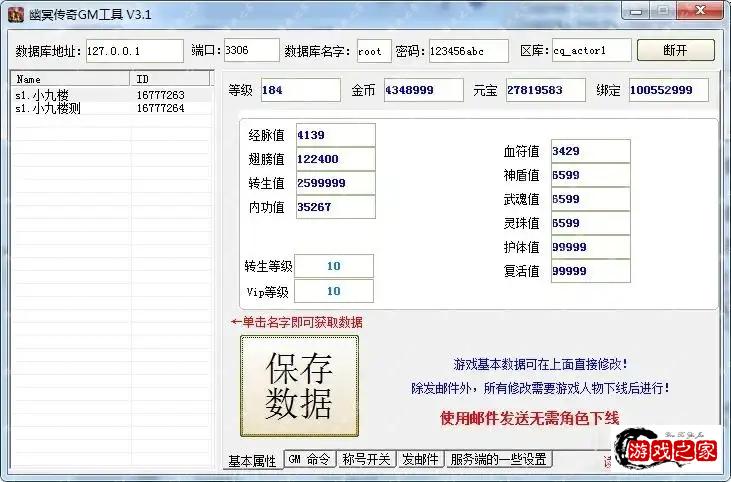Switch to the 基本属性 tab

click(x=252, y=461)
